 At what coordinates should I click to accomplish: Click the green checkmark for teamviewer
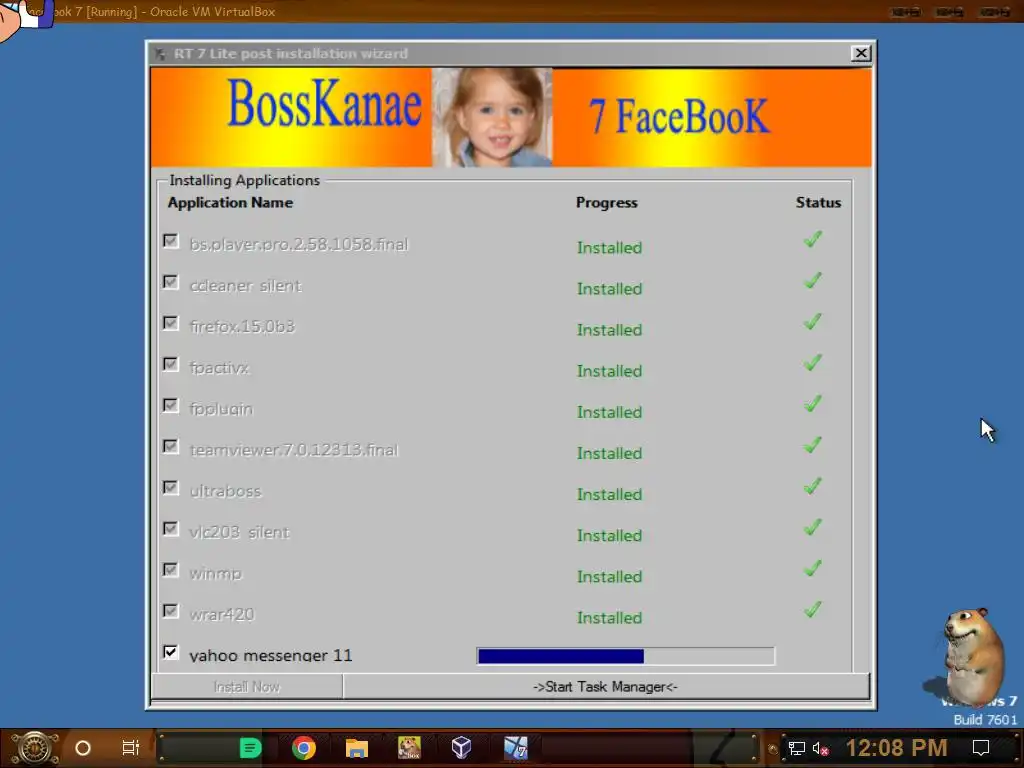812,445
